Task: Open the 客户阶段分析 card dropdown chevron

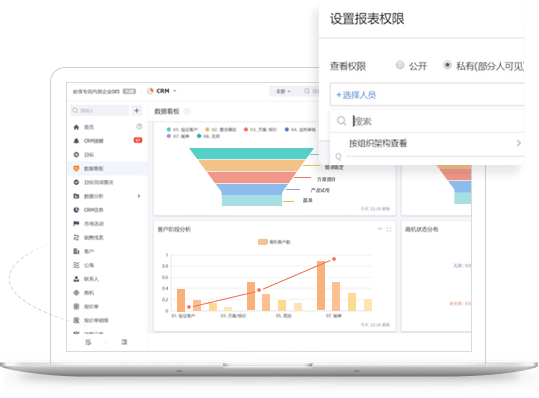Action: pos(380,229)
